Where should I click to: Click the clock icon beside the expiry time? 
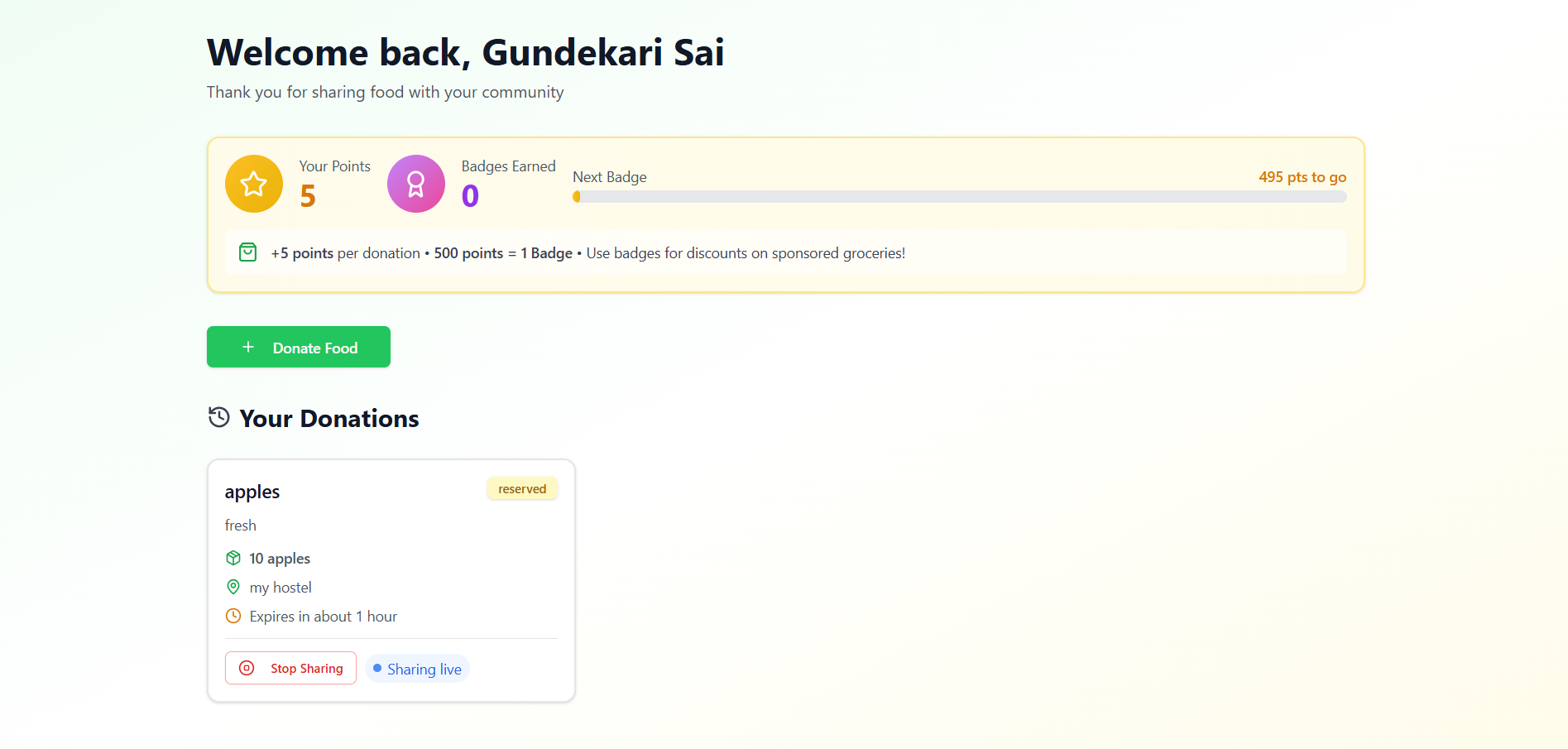(233, 616)
